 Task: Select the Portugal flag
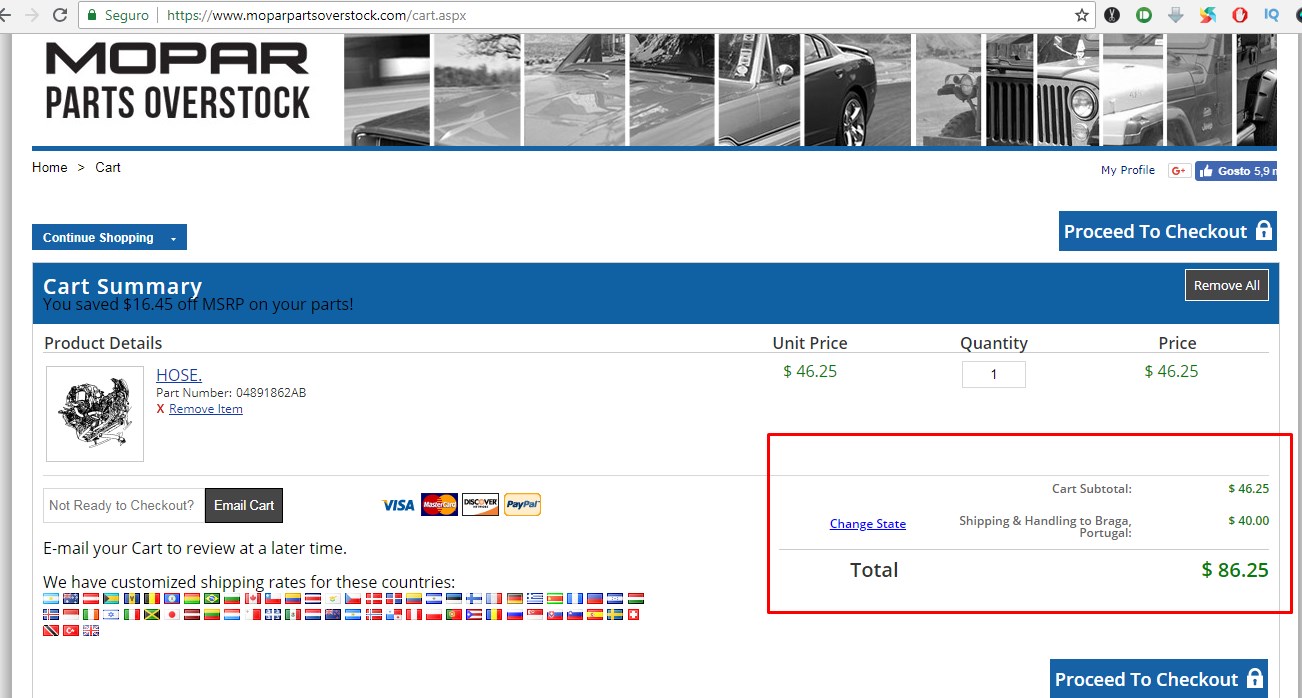coord(454,614)
